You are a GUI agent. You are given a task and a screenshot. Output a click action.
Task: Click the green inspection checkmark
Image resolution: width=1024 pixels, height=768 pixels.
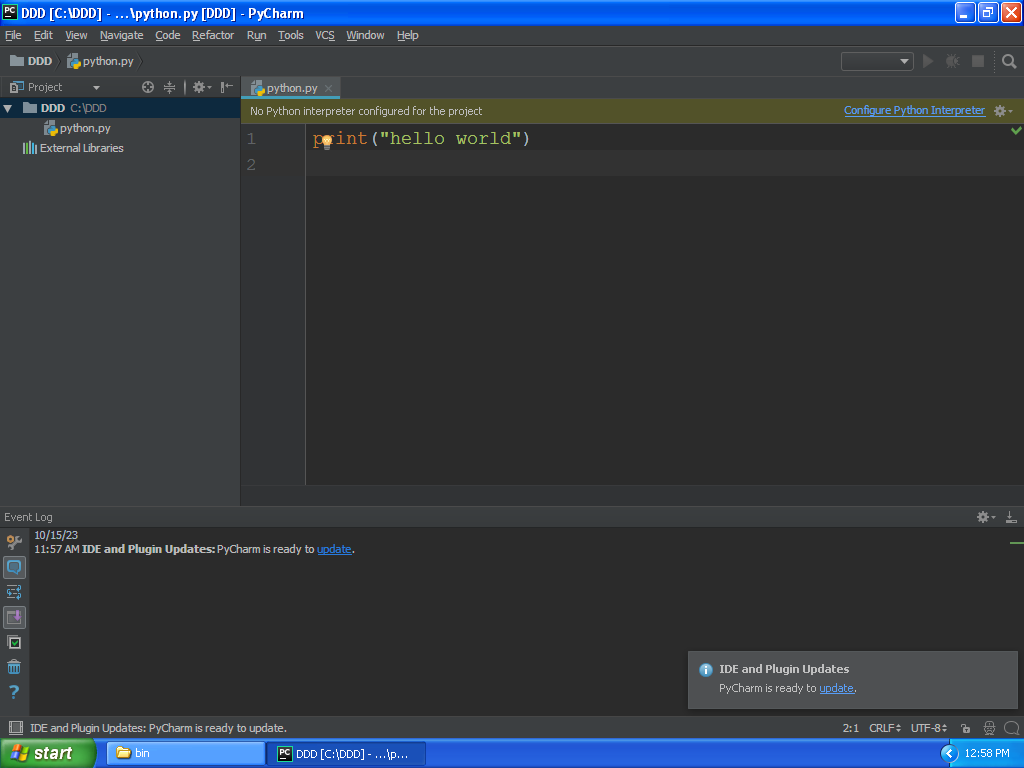click(1016, 131)
